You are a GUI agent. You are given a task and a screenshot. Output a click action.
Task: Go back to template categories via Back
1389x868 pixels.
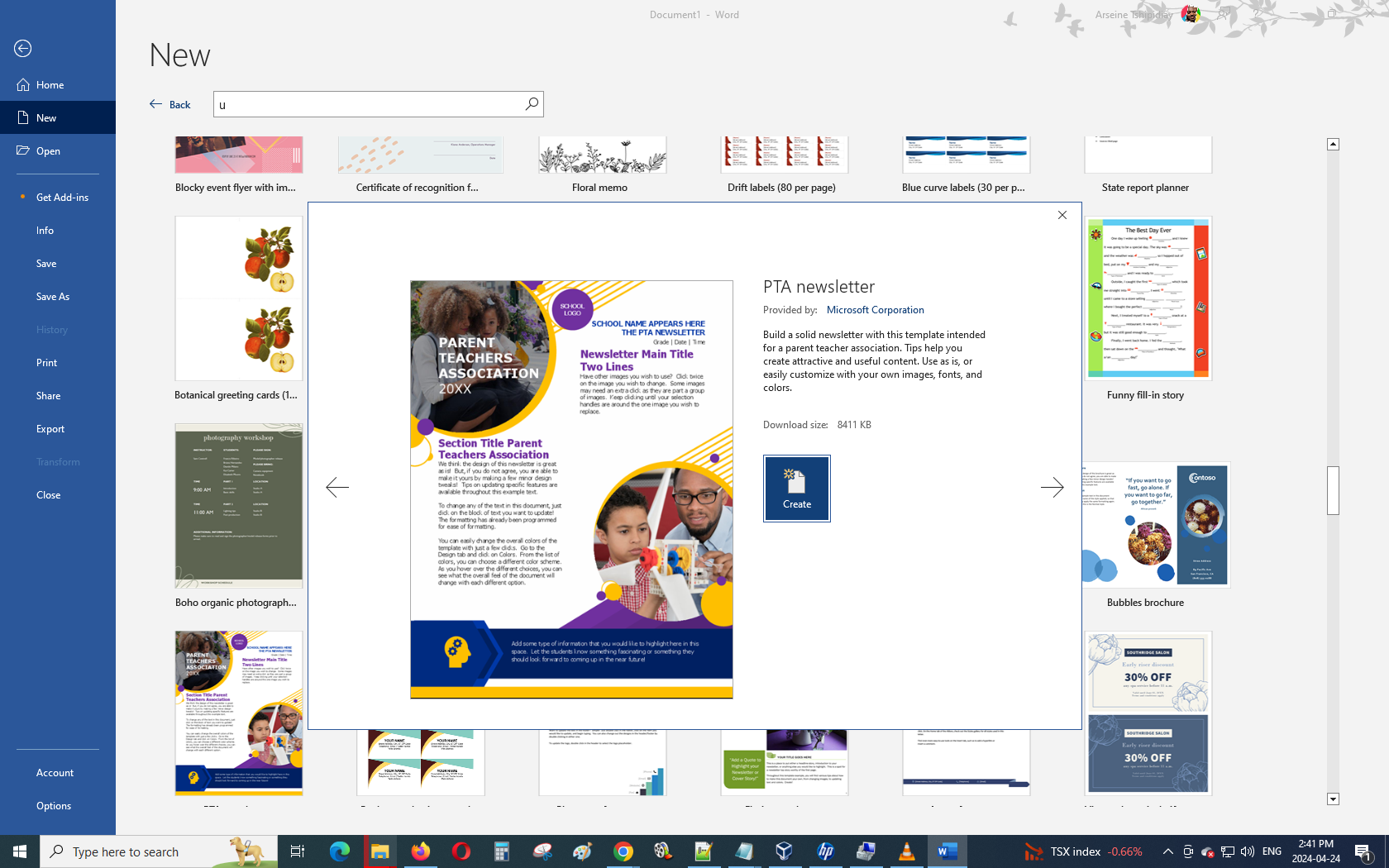170,104
